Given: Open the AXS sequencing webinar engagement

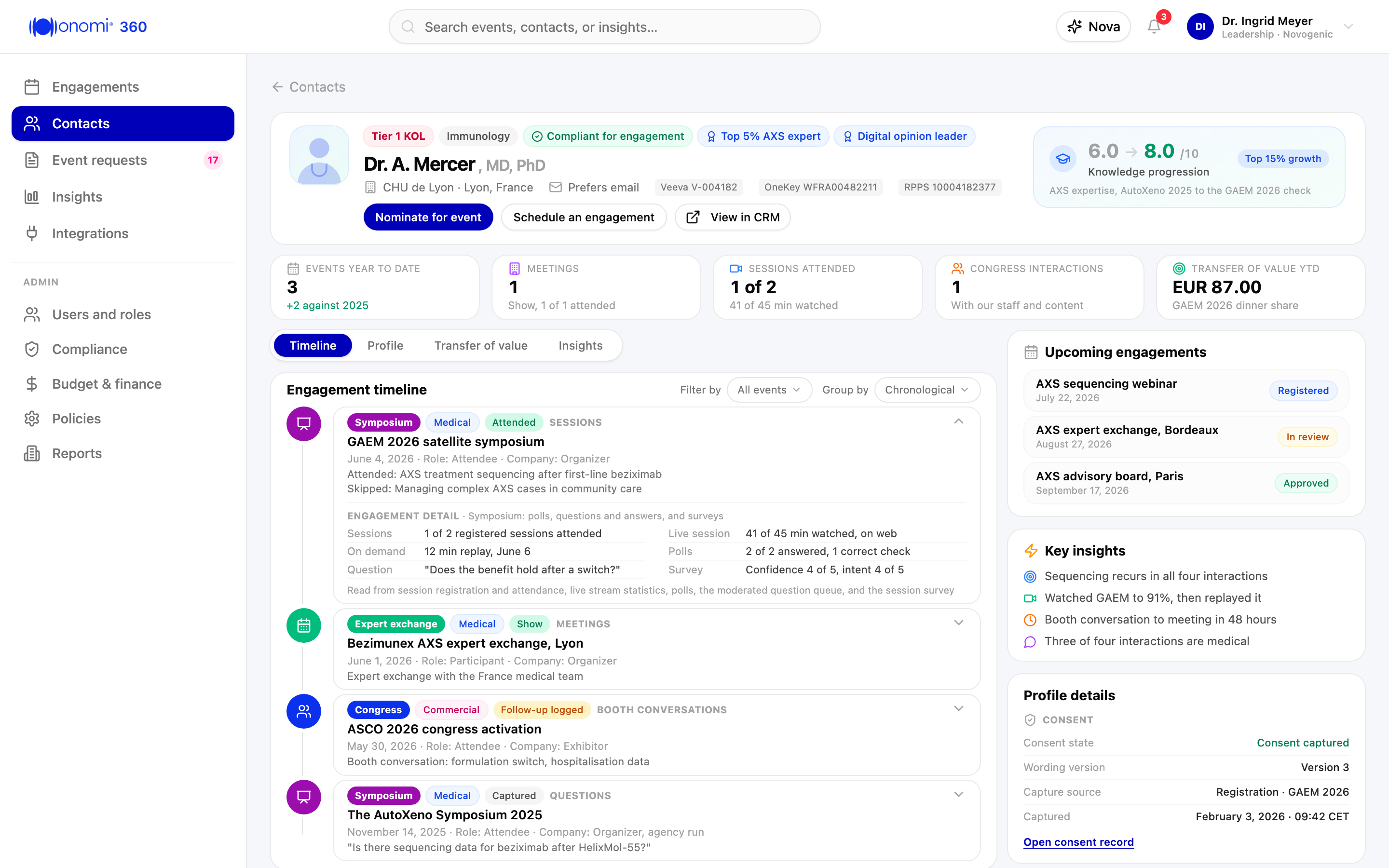Looking at the screenshot, I should (1186, 391).
